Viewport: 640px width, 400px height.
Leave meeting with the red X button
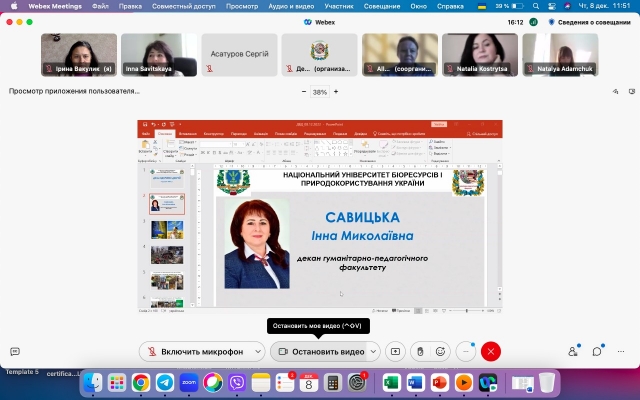pos(491,351)
